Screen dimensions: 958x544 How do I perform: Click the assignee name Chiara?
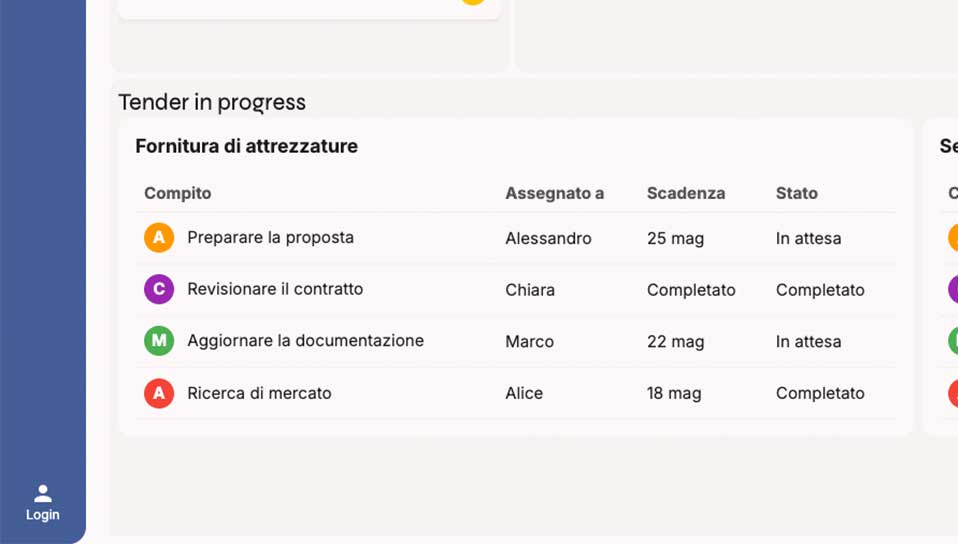coord(530,290)
